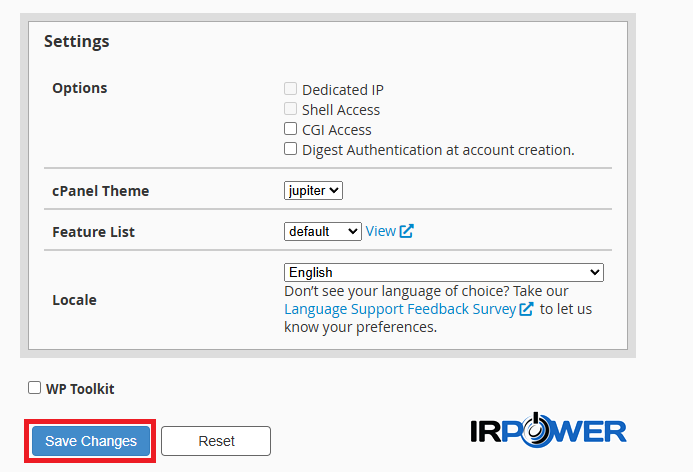This screenshot has height=472, width=693.
Task: Click the IRPOWER logo
Action: [548, 430]
